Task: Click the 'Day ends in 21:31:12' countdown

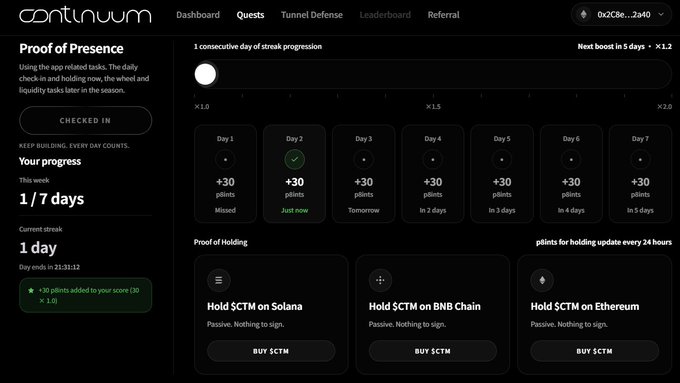Action: 49,267
